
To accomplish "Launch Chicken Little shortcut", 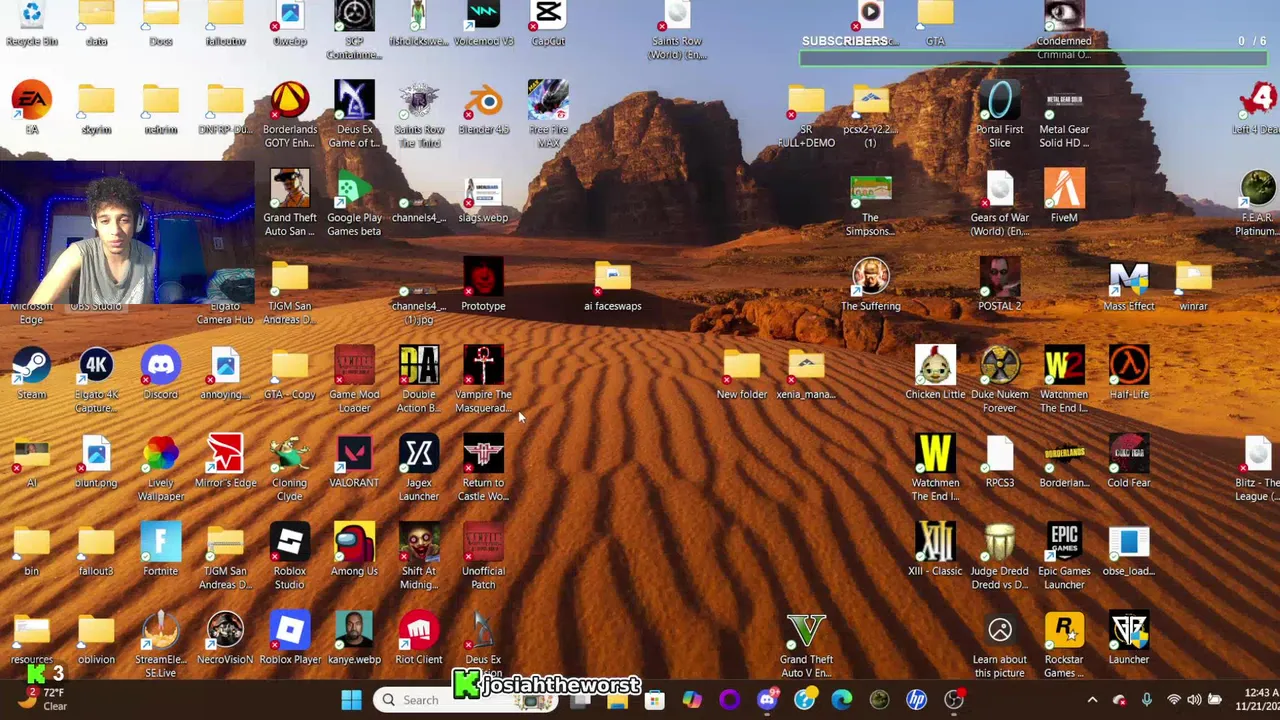I will [935, 374].
